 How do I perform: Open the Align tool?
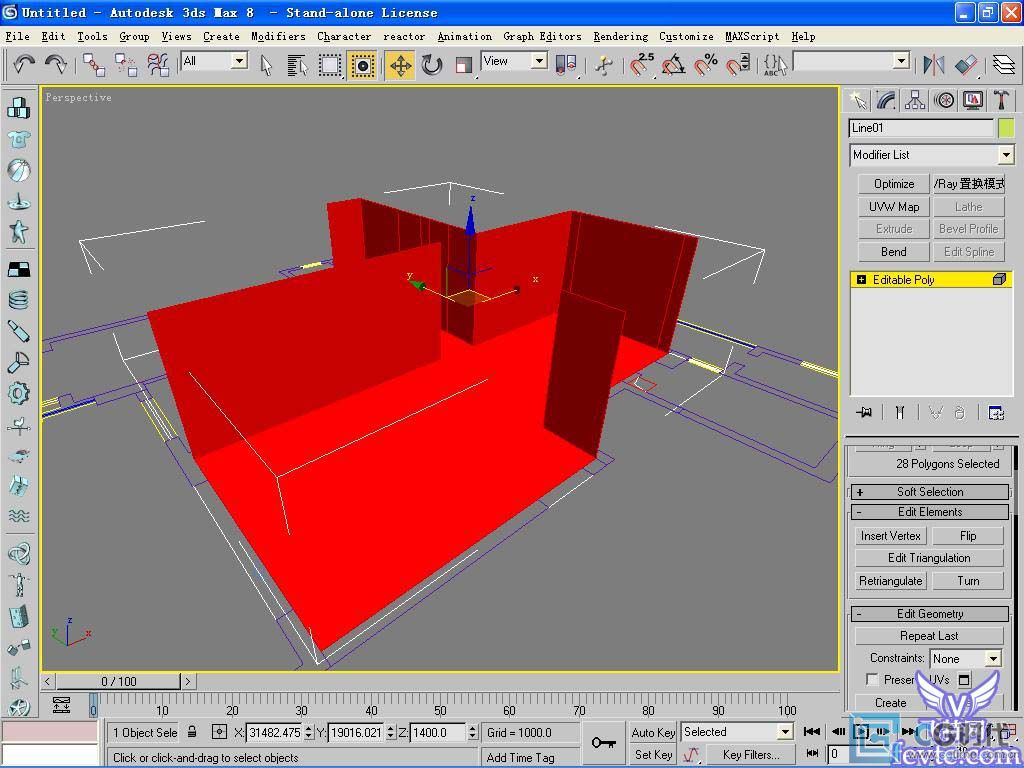(x=966, y=65)
